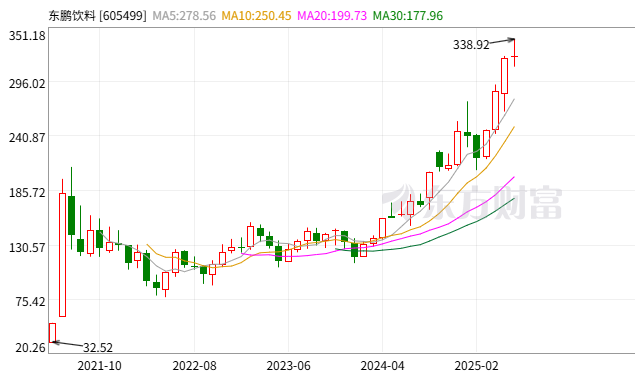Click the 东方财富 watermark logo
The height and width of the screenshot is (376, 635).
pos(472,202)
